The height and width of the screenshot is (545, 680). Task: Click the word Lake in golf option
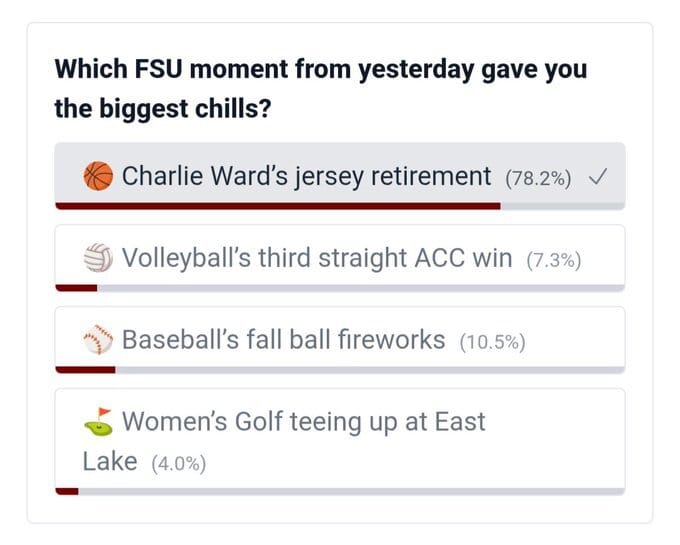[110, 461]
